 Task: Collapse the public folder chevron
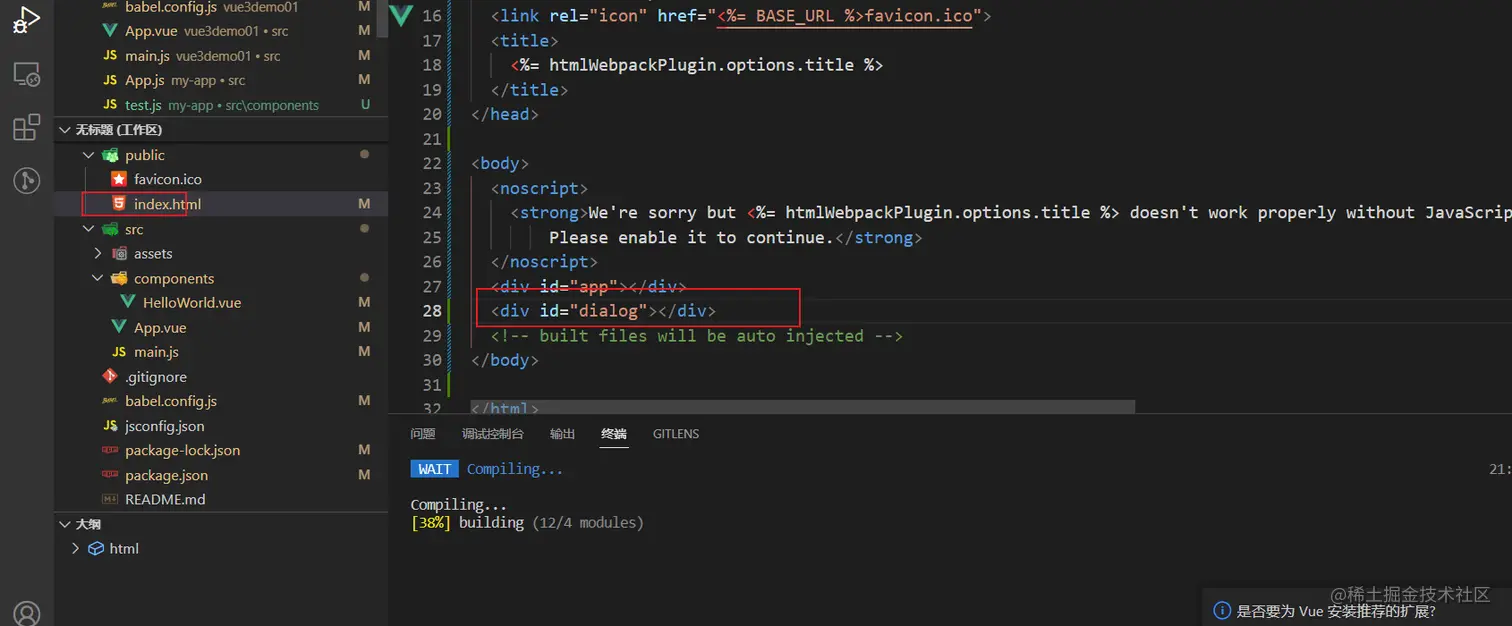click(x=89, y=155)
